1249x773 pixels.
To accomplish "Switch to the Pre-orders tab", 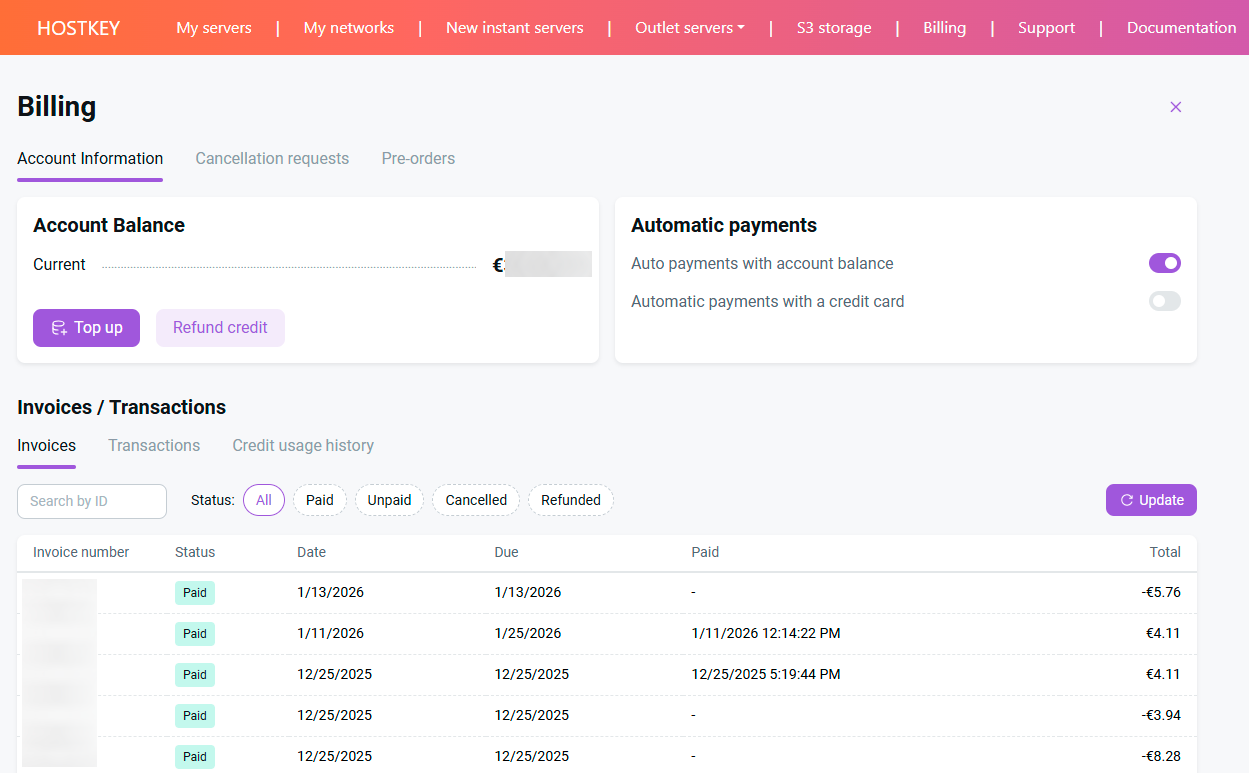I will [x=418, y=158].
